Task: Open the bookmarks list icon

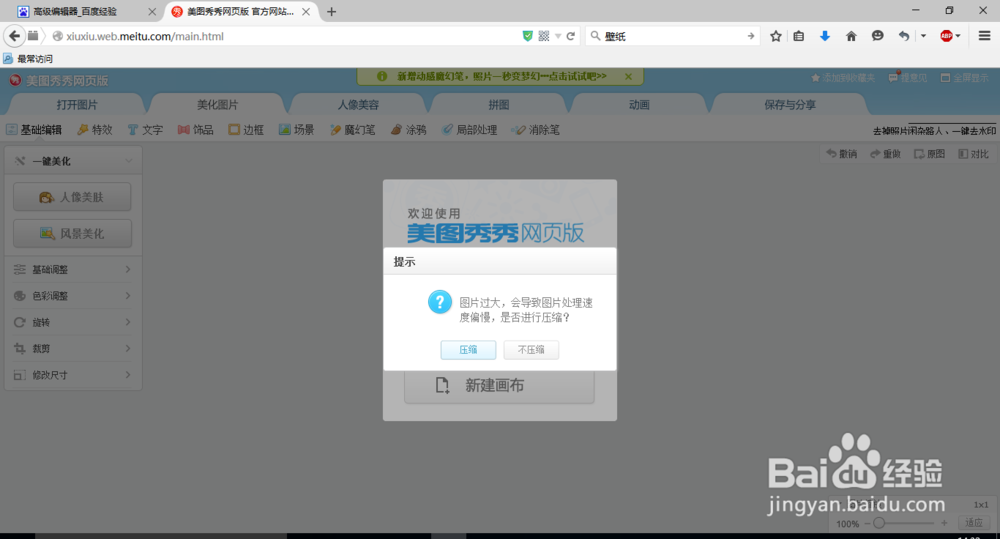Action: click(798, 36)
